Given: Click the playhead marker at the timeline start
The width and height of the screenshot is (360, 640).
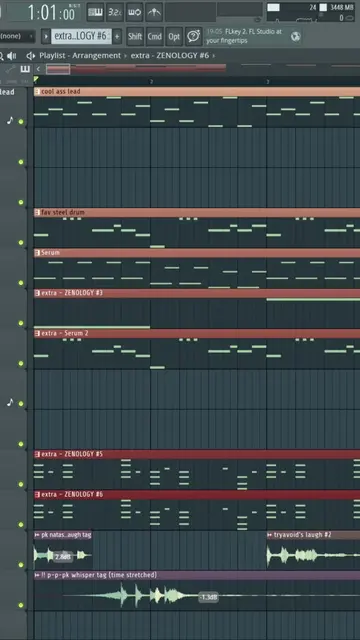Looking at the screenshot, I should 36,80.
